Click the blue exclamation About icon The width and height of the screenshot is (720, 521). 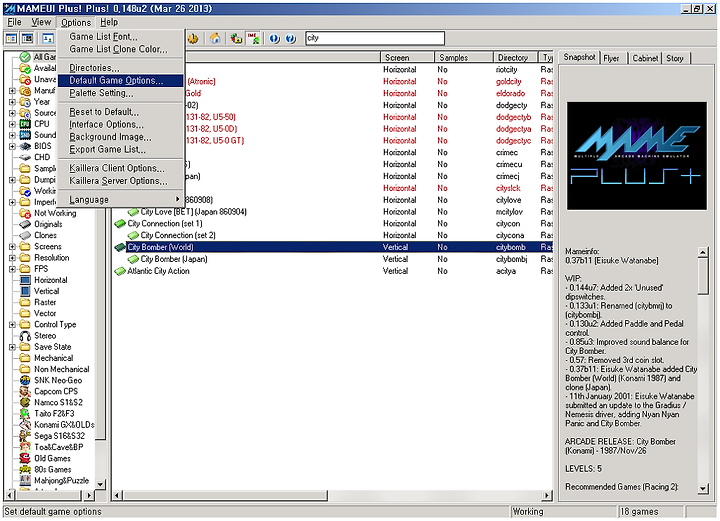pyautogui.click(x=274, y=39)
